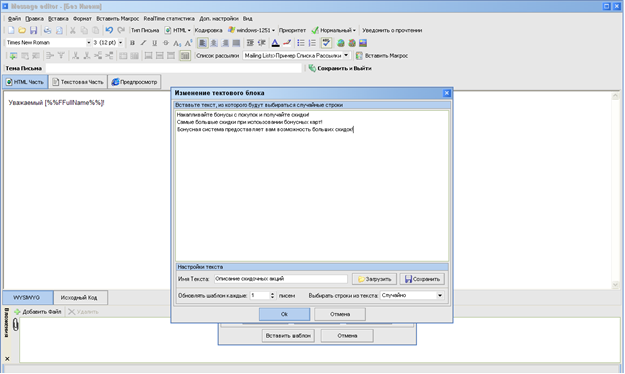Image resolution: width=625 pixels, height=374 pixels.
Task: Open the RealTime статистика menu
Action: [169, 19]
